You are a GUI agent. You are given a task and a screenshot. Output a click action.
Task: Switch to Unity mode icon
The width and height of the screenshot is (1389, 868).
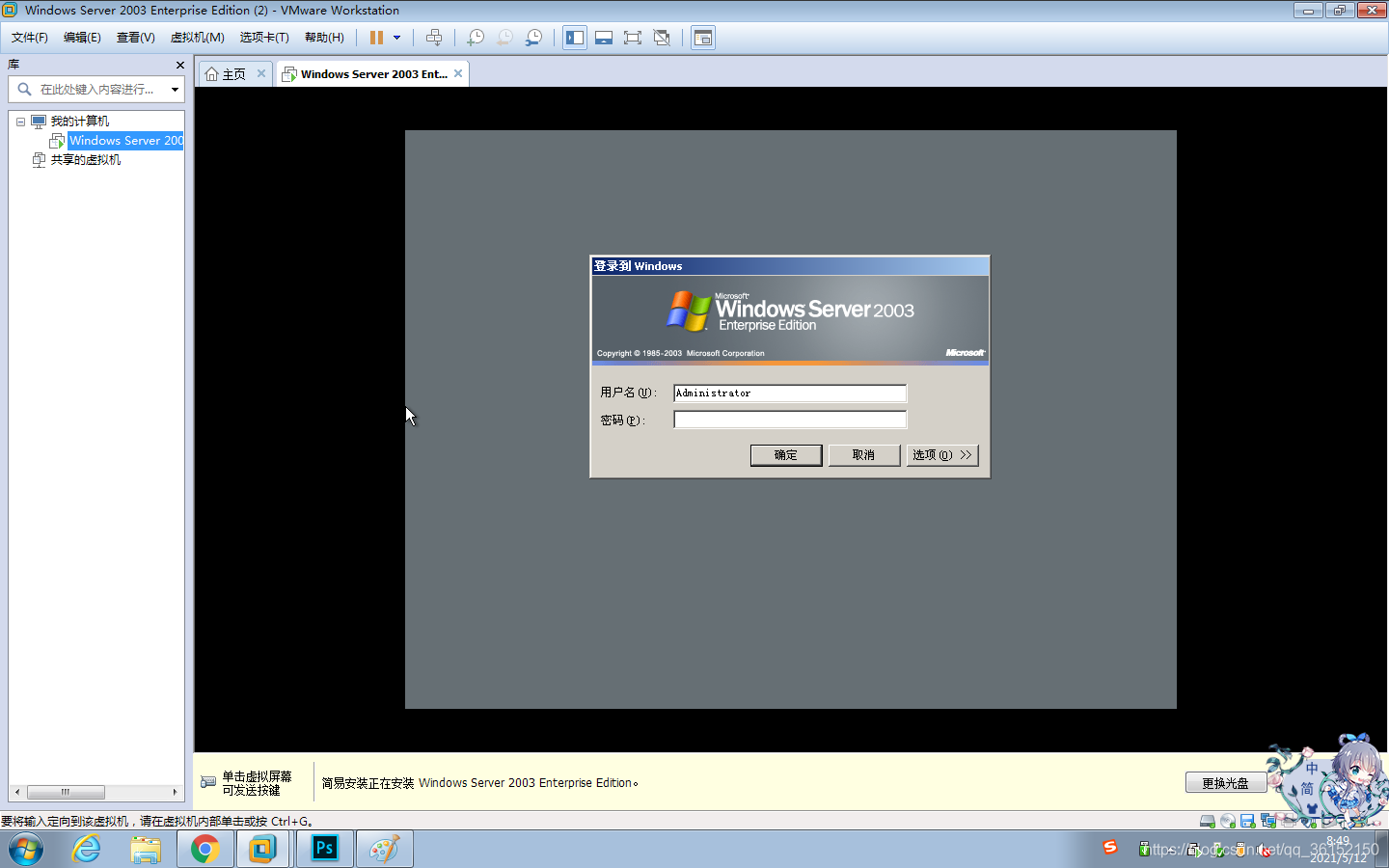coord(662,38)
